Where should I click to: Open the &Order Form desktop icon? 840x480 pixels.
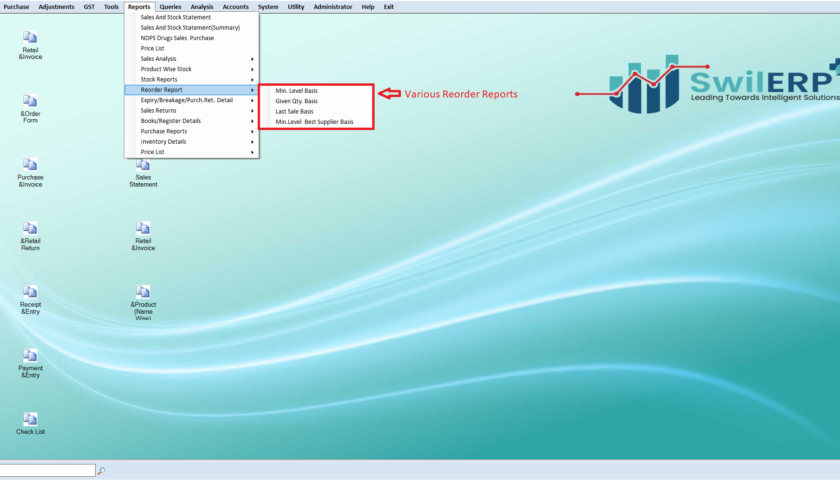coord(30,109)
